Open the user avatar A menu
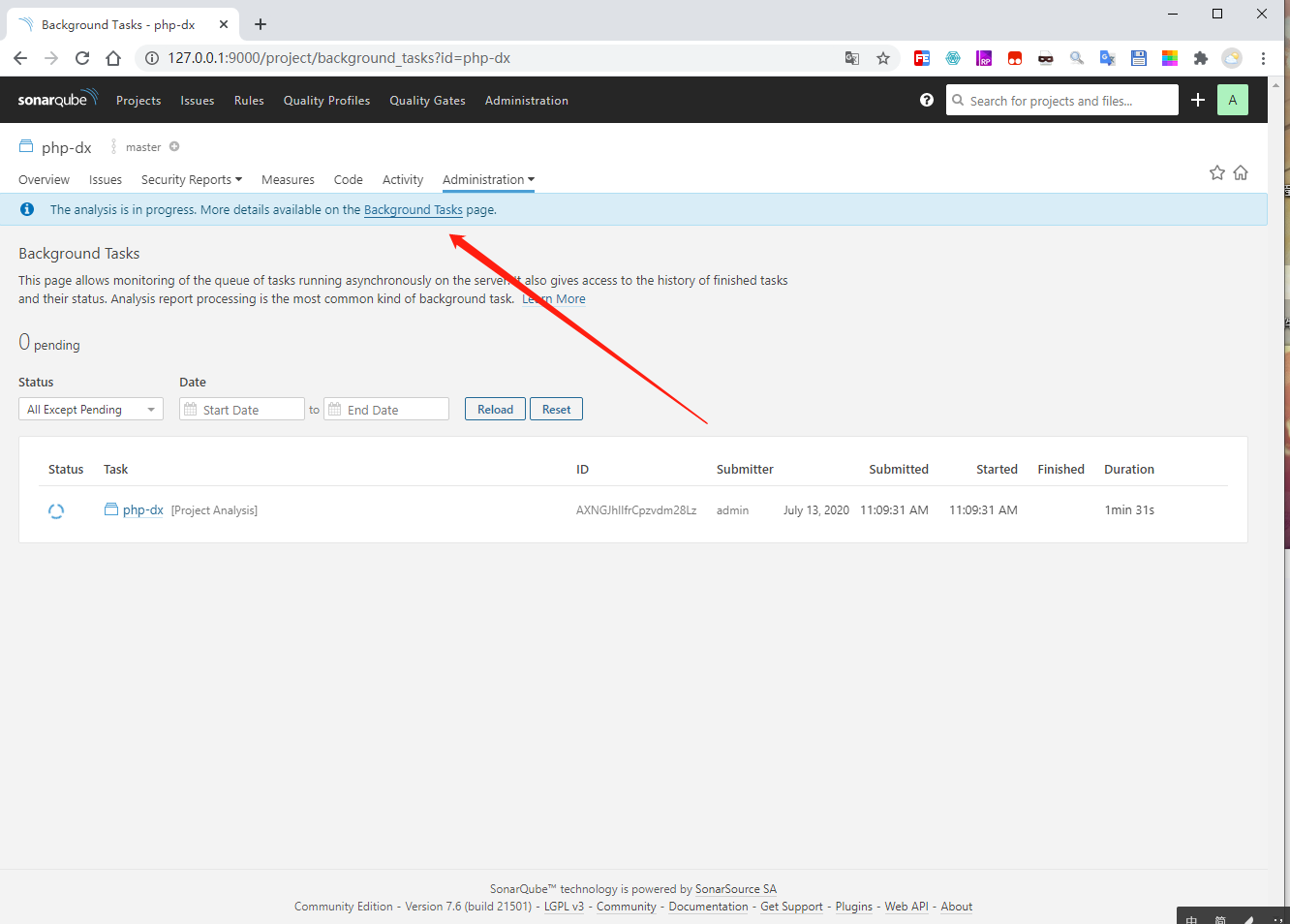The image size is (1290, 924). tap(1233, 100)
